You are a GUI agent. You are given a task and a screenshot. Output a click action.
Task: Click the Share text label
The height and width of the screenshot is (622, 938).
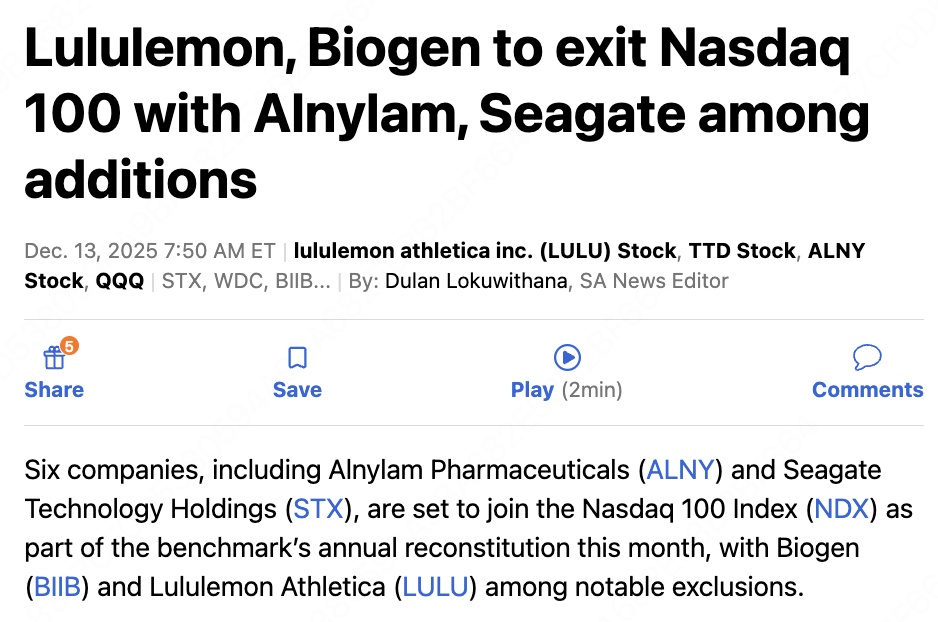click(x=54, y=390)
